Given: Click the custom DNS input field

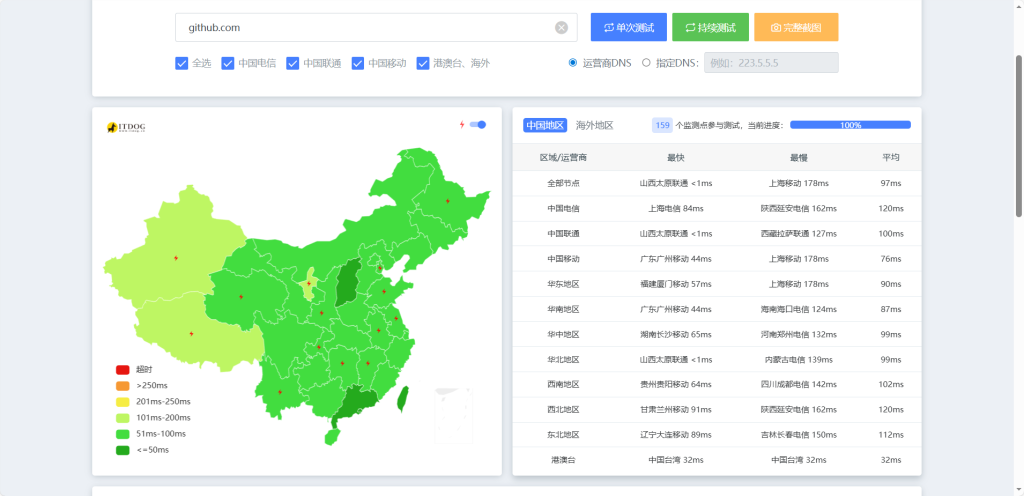Looking at the screenshot, I should pyautogui.click(x=771, y=63).
